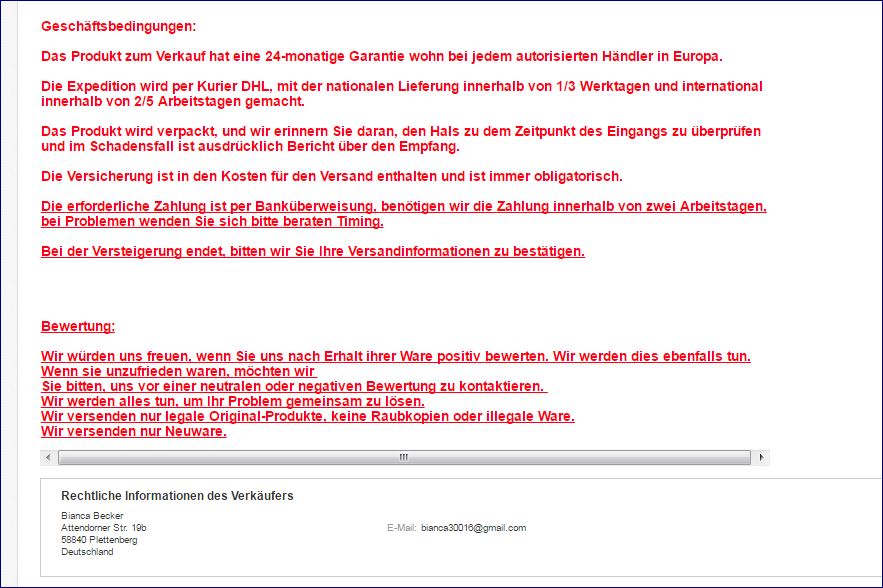Click the 'Die Versicherung ist in den Kosten' sentence

[x=332, y=176]
